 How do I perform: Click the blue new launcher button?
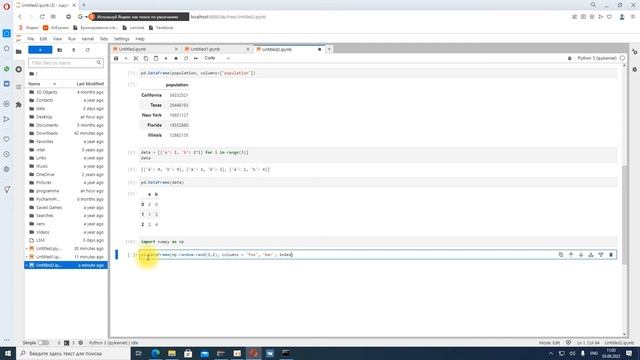click(40, 50)
